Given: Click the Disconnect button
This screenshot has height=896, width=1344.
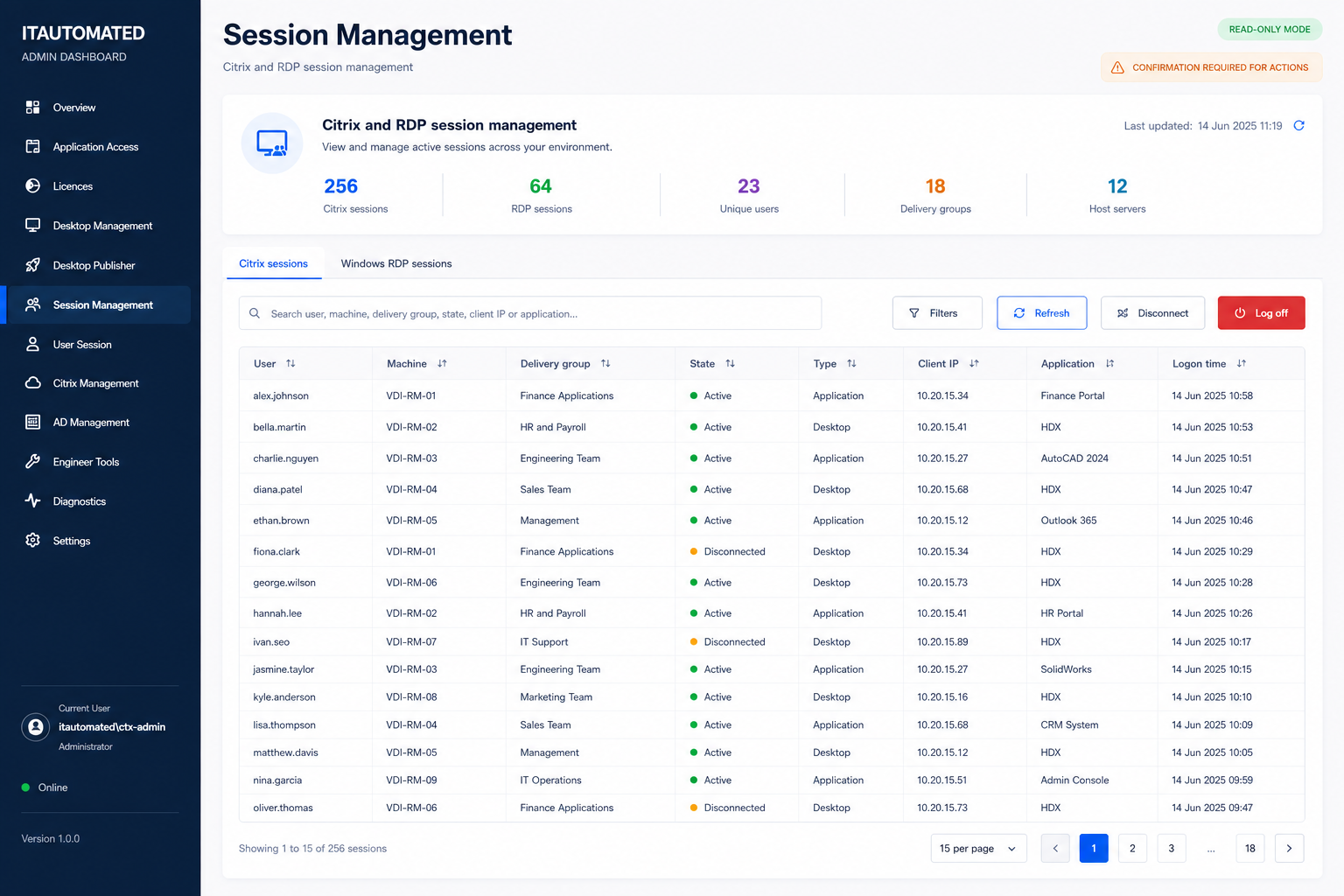Looking at the screenshot, I should point(1152,313).
